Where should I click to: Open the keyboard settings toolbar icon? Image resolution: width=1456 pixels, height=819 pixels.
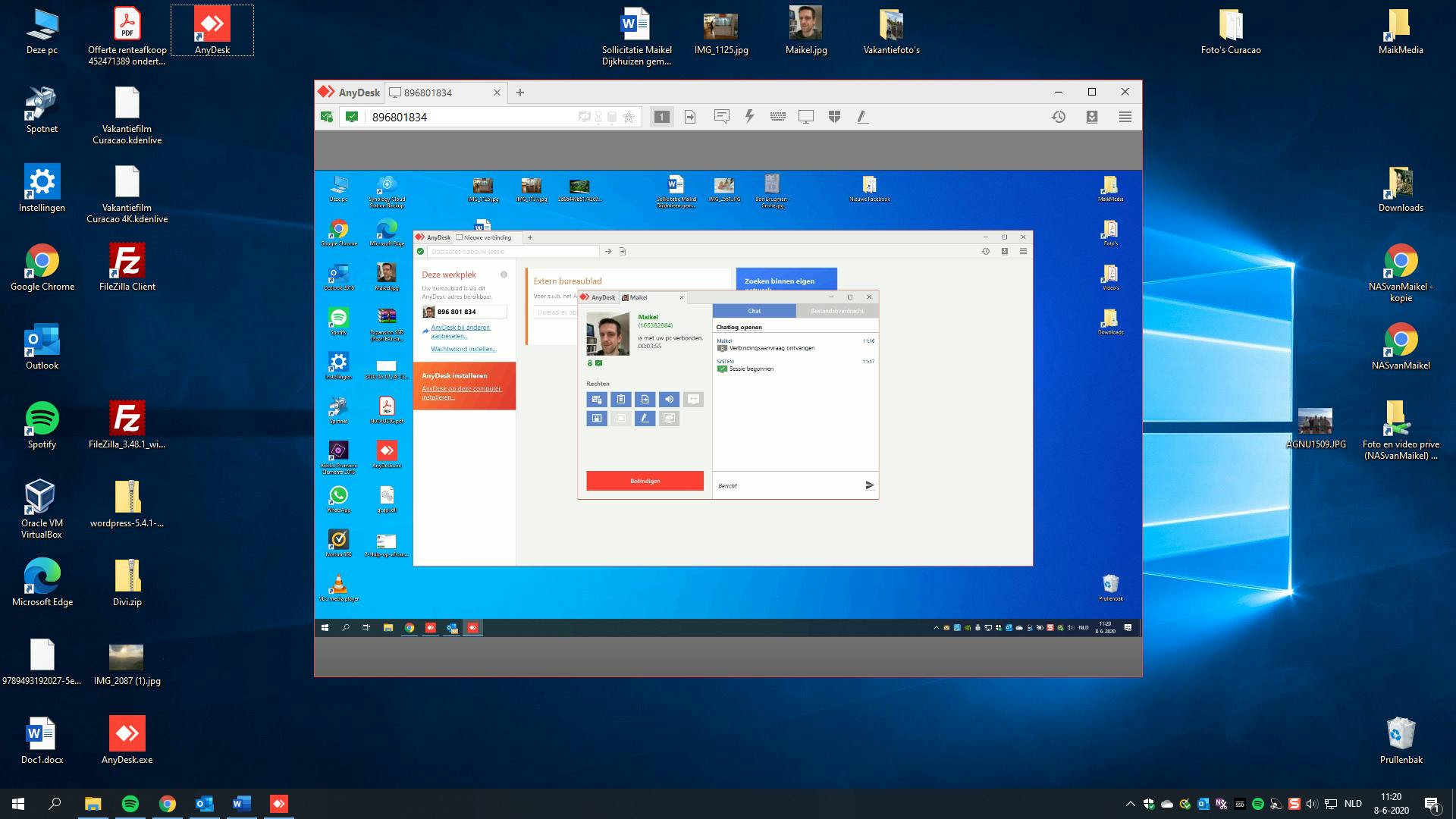777,117
